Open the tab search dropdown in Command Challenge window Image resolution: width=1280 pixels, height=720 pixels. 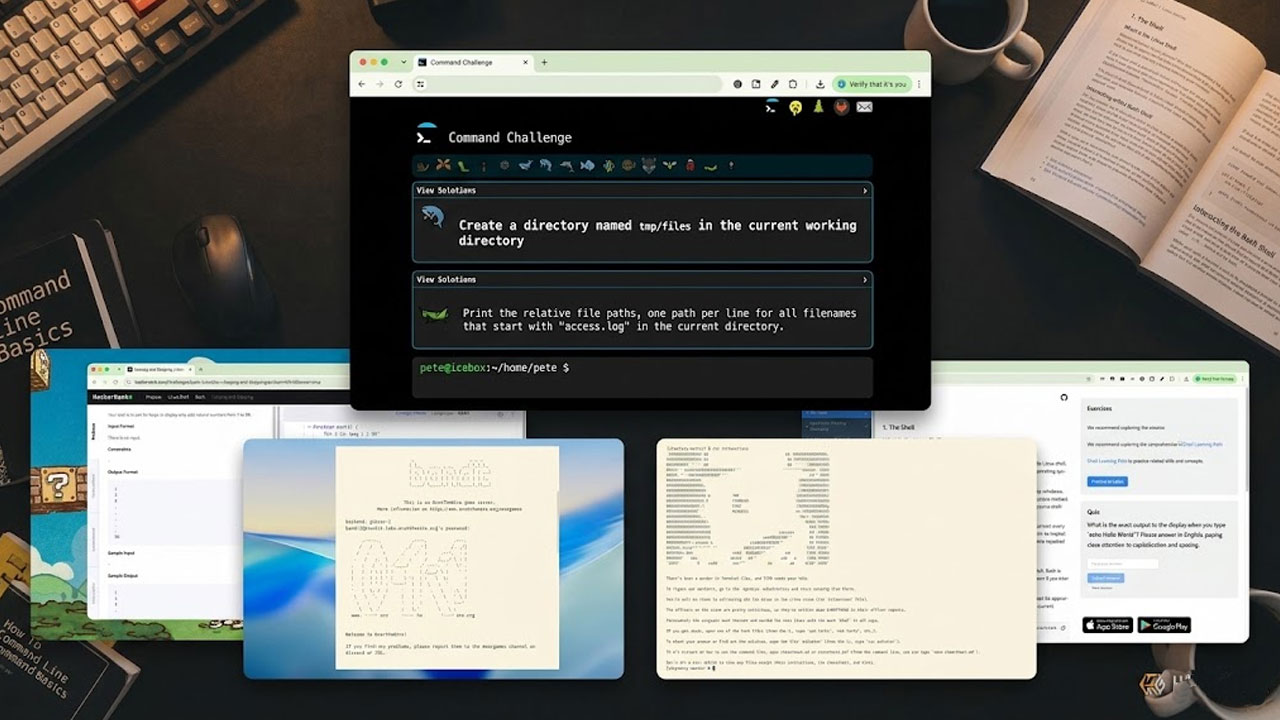click(x=403, y=62)
